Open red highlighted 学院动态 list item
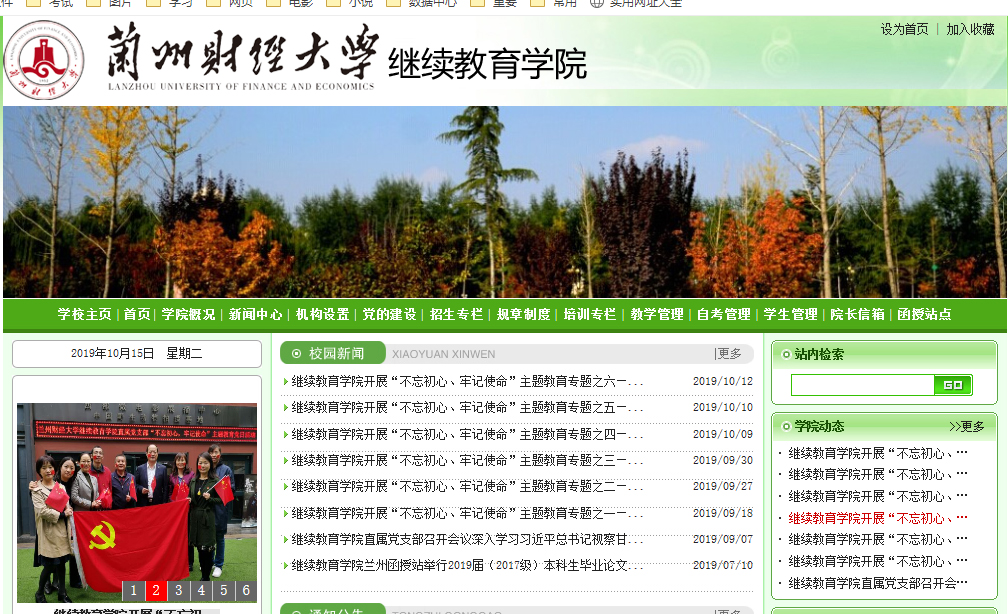This screenshot has height=614, width=1008. 877,518
